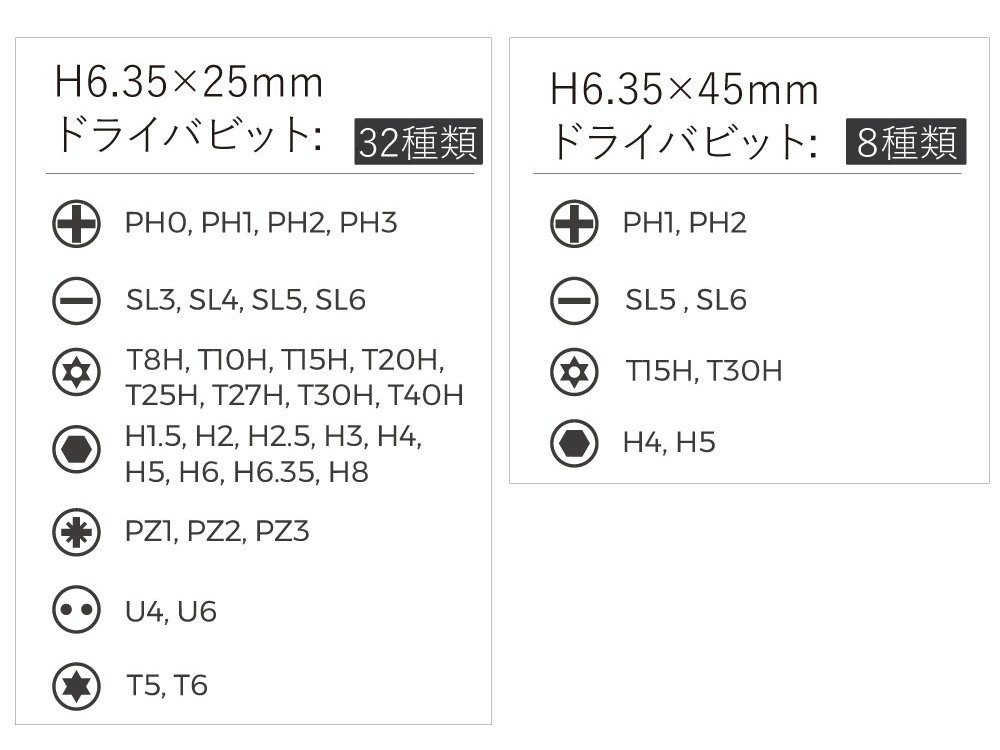
Task: Click the SL3, SL4, SL5, SL6 text
Action: point(246,300)
